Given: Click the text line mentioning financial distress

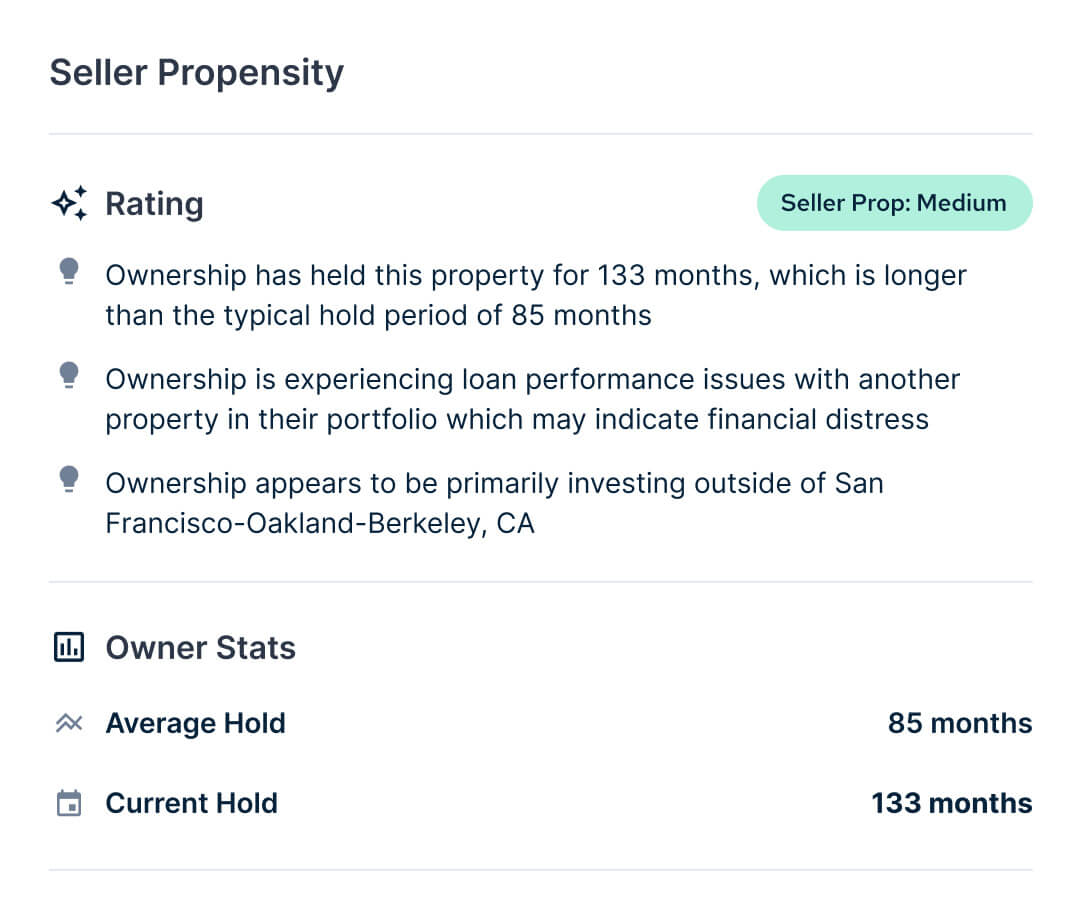Looking at the screenshot, I should tap(516, 420).
